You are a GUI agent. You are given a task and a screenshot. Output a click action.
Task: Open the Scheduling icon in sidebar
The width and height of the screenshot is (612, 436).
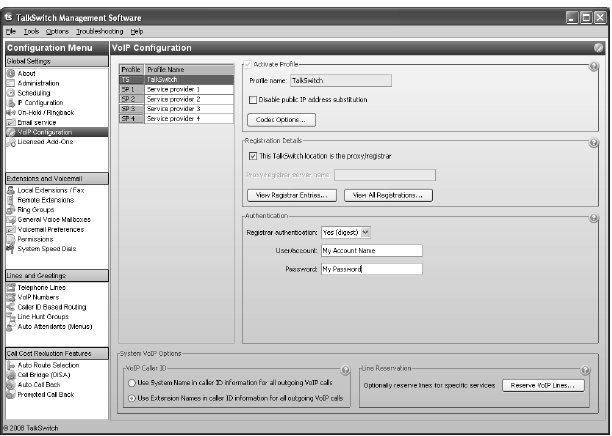pyautogui.click(x=11, y=93)
